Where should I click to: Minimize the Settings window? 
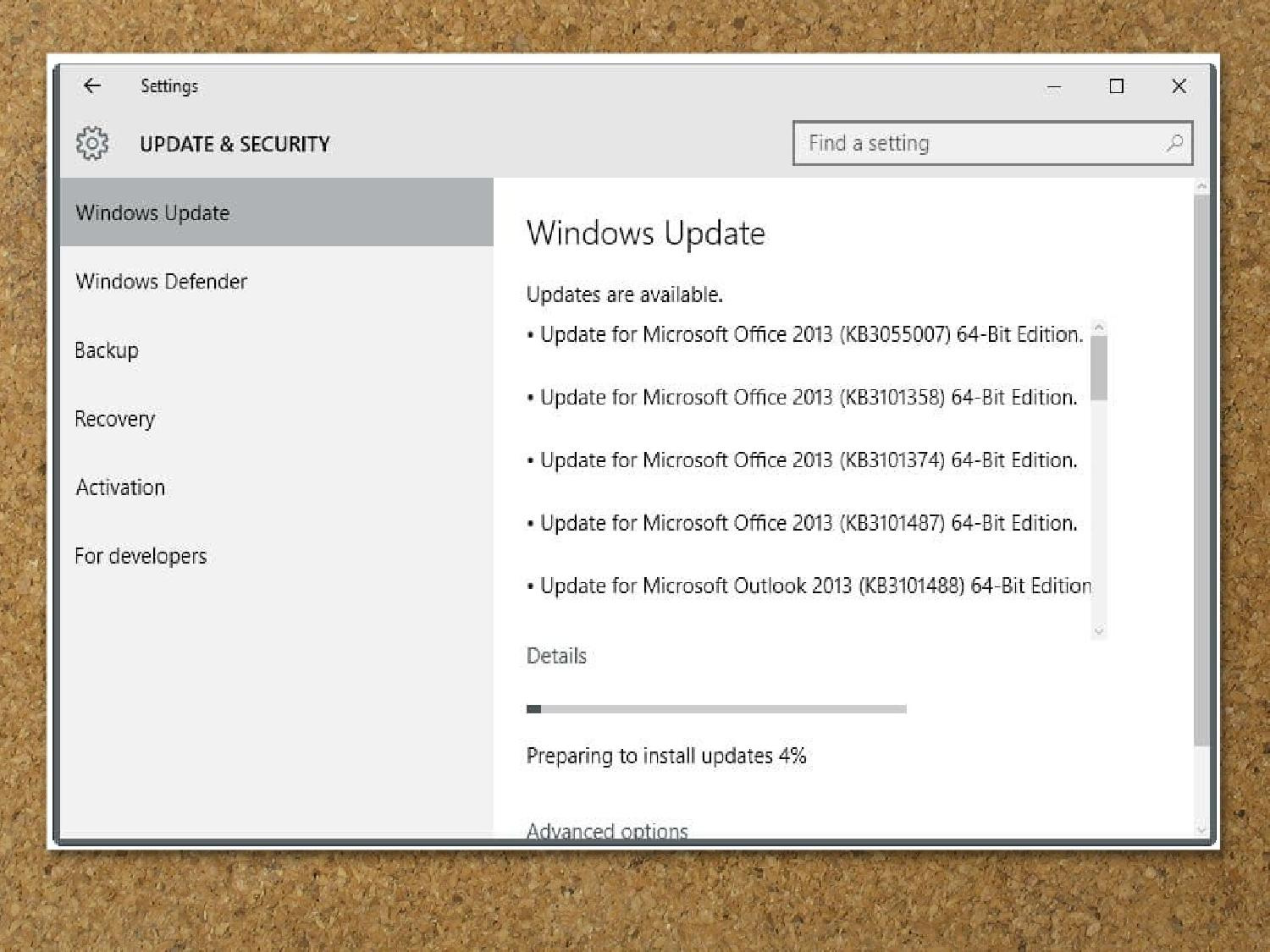pos(1054,86)
